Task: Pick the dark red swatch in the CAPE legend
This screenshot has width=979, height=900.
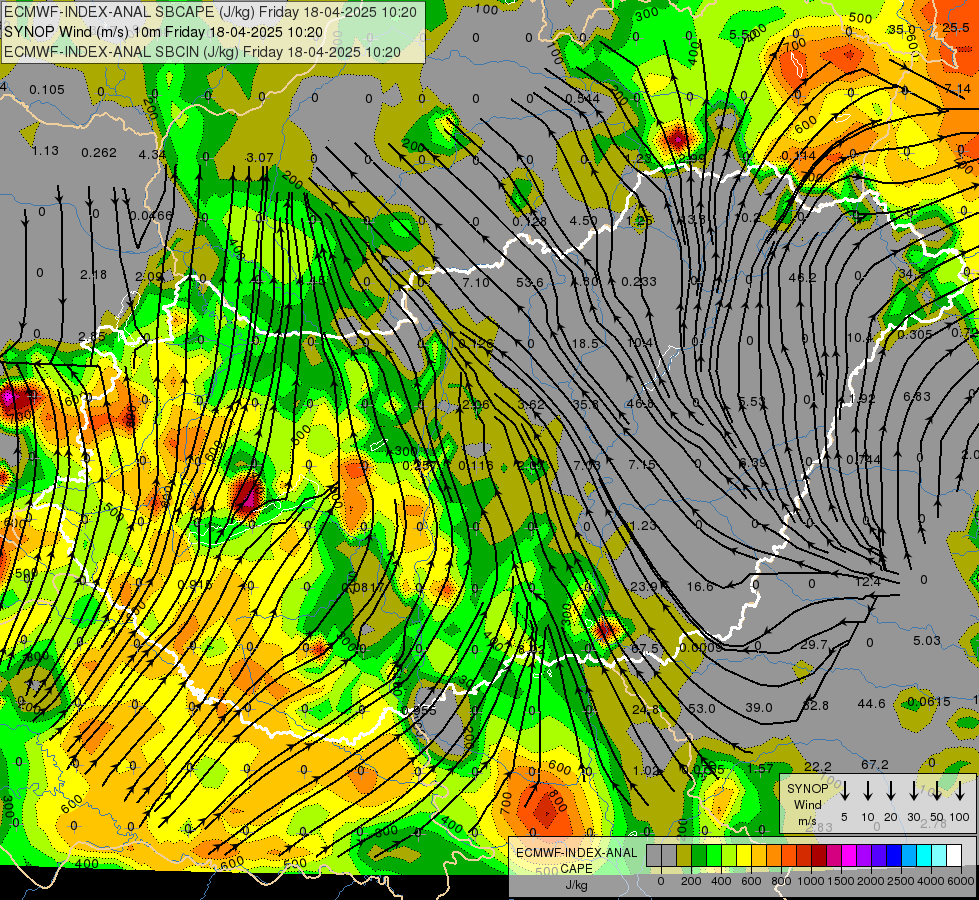Action: pyautogui.click(x=819, y=855)
